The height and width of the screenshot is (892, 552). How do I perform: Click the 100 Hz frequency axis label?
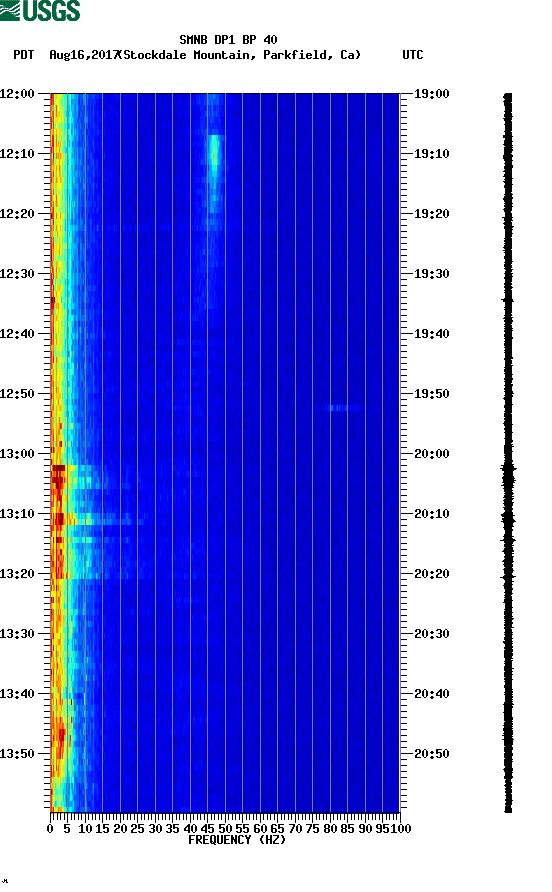401,829
